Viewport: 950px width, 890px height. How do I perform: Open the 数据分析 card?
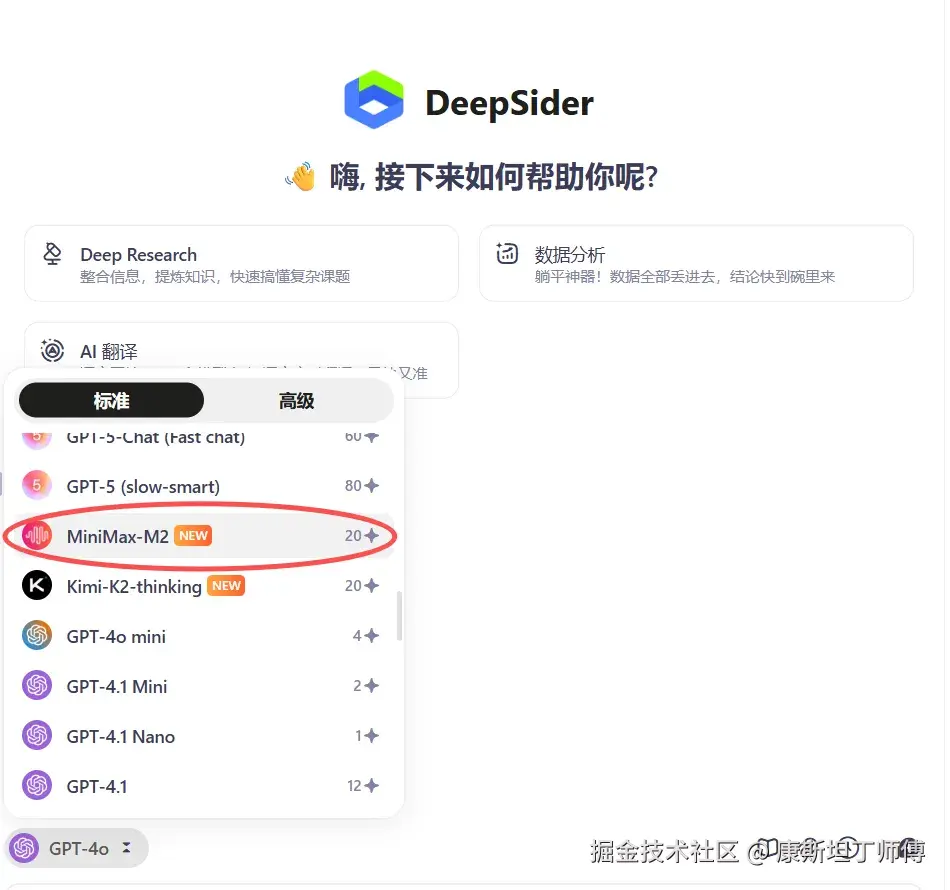coord(695,263)
